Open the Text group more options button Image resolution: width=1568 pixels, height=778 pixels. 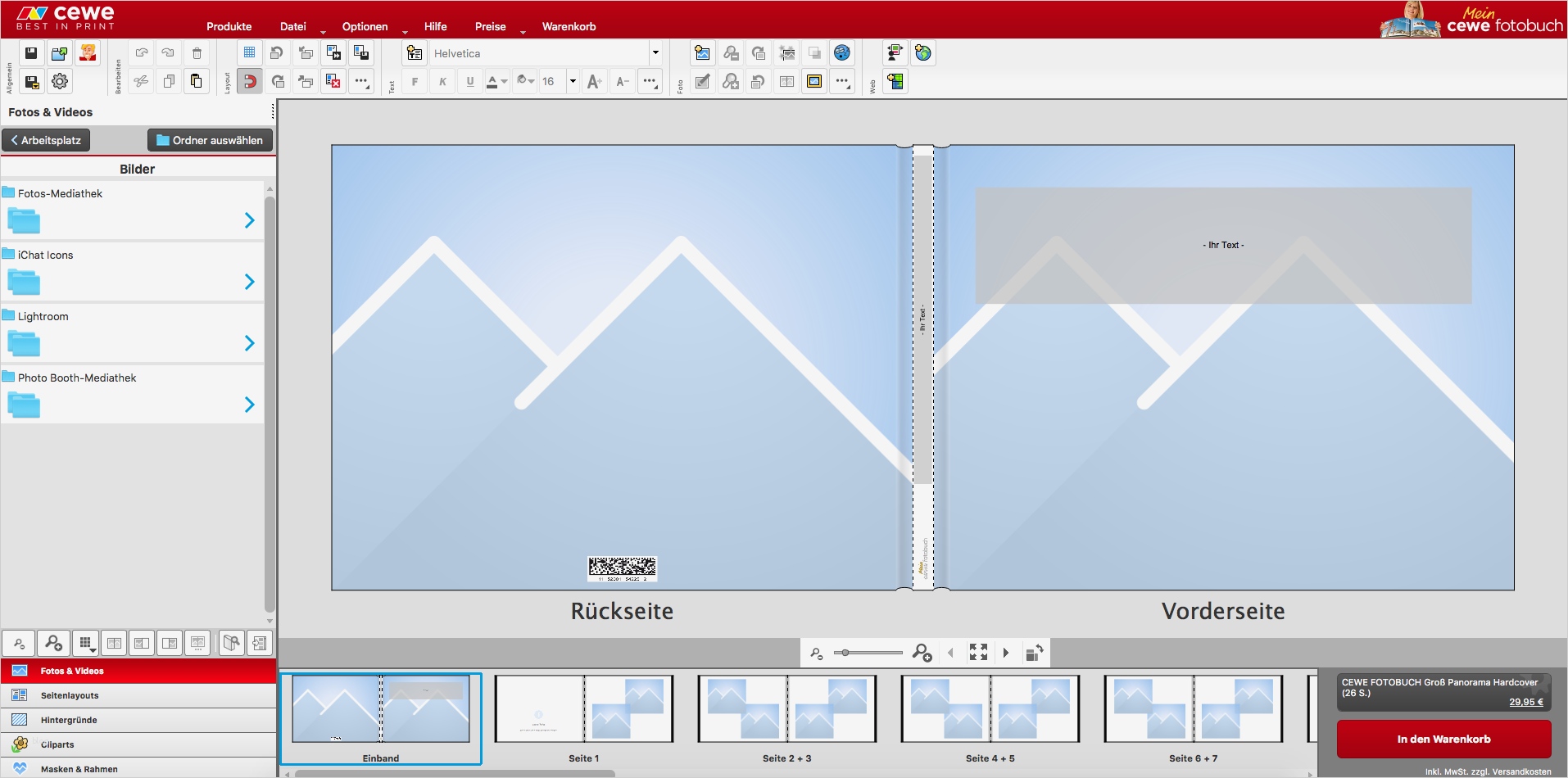point(650,81)
